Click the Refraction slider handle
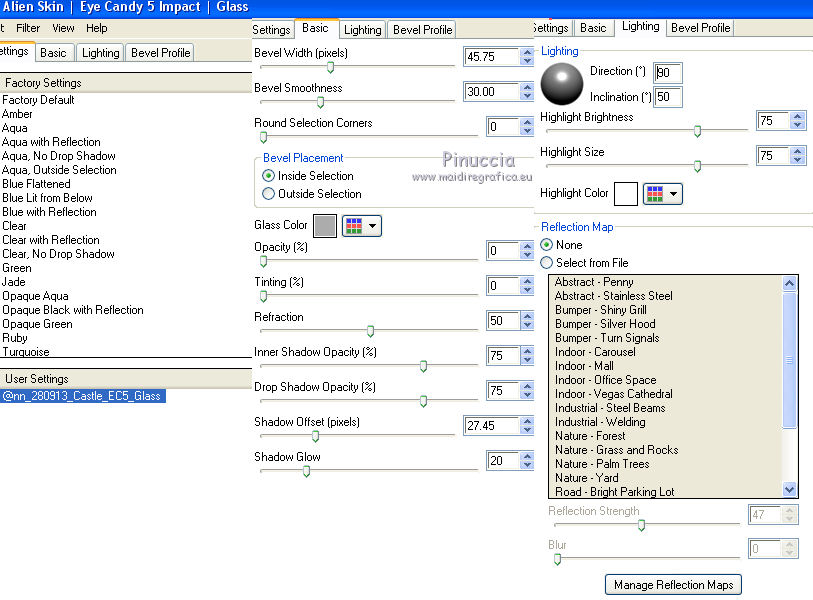This screenshot has height=600, width=813. click(x=370, y=331)
